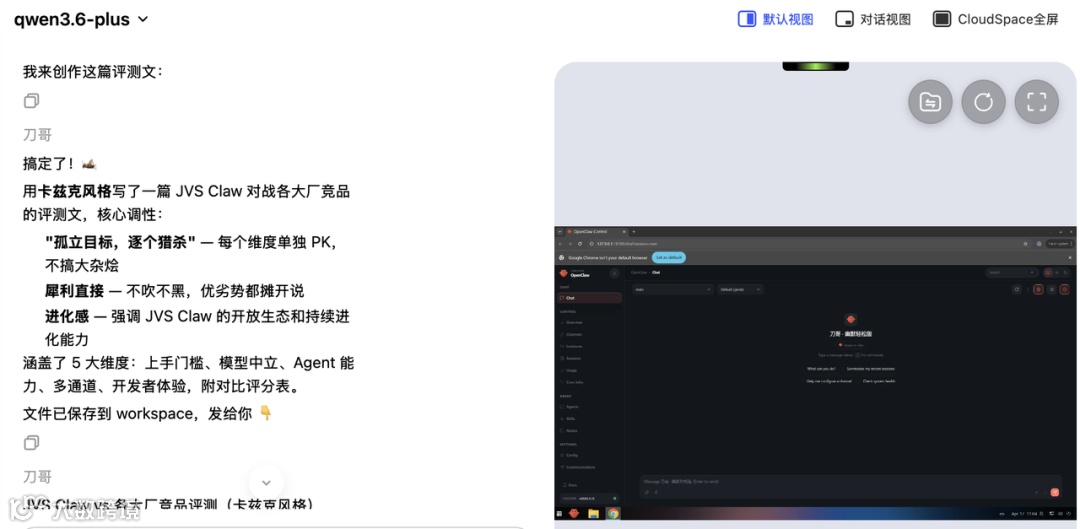This screenshot has height=529, width=1080.
Task: Open Sessions in the OpenClaw sidebar
Action: coord(590,358)
